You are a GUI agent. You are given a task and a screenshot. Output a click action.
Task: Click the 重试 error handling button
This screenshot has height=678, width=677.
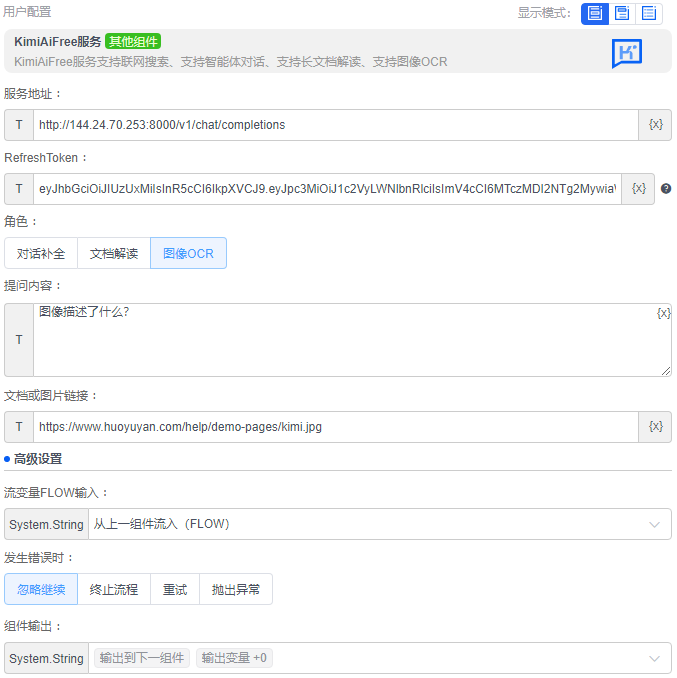pos(175,589)
